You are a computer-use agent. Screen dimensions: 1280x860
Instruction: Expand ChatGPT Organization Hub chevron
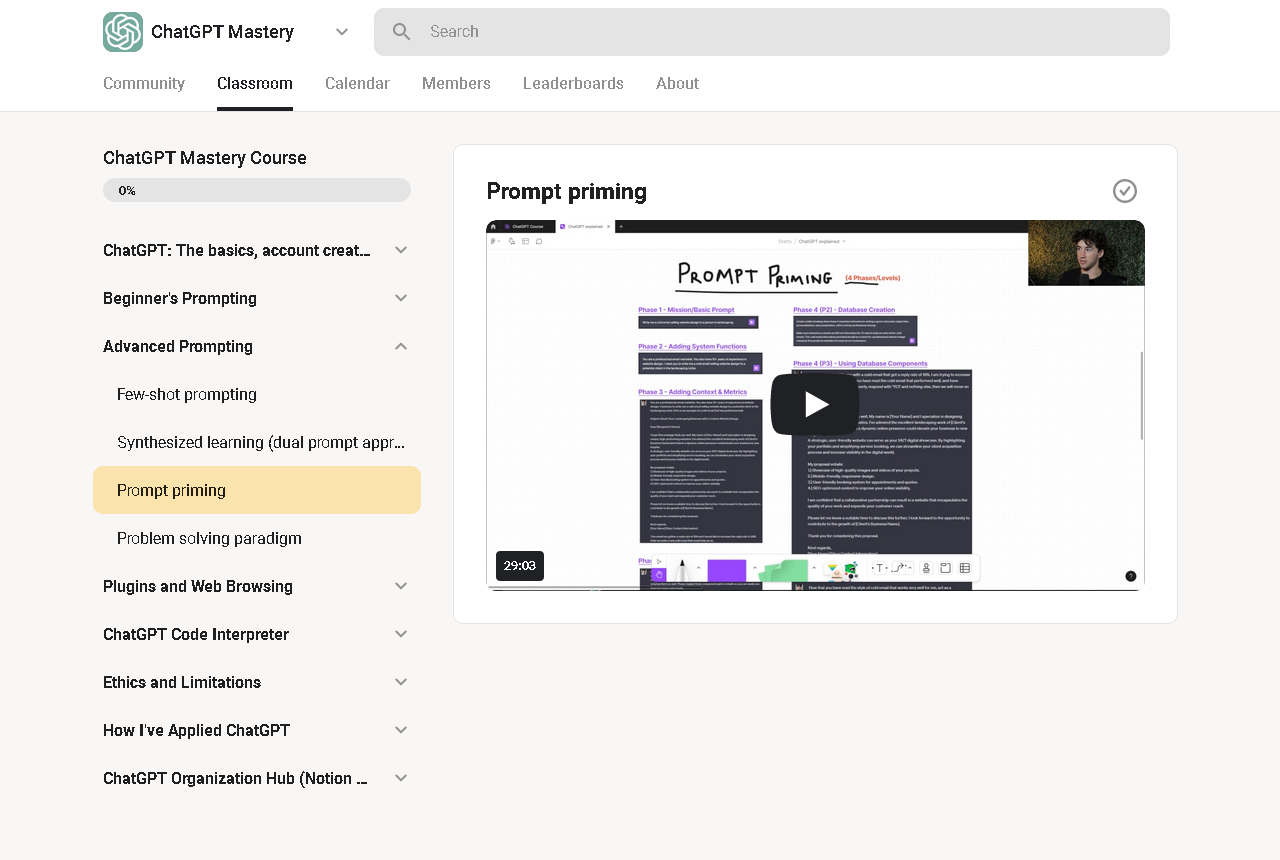[x=401, y=778]
